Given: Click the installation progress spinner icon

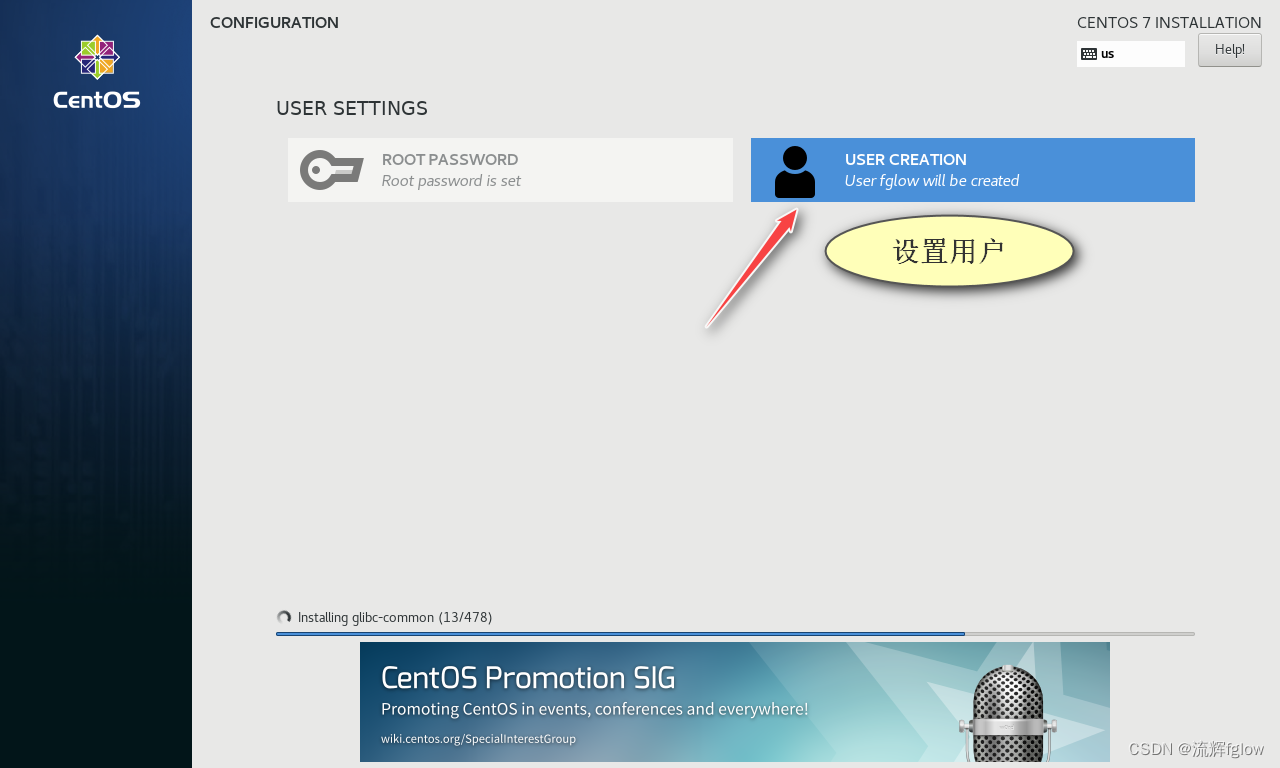Looking at the screenshot, I should pyautogui.click(x=284, y=618).
